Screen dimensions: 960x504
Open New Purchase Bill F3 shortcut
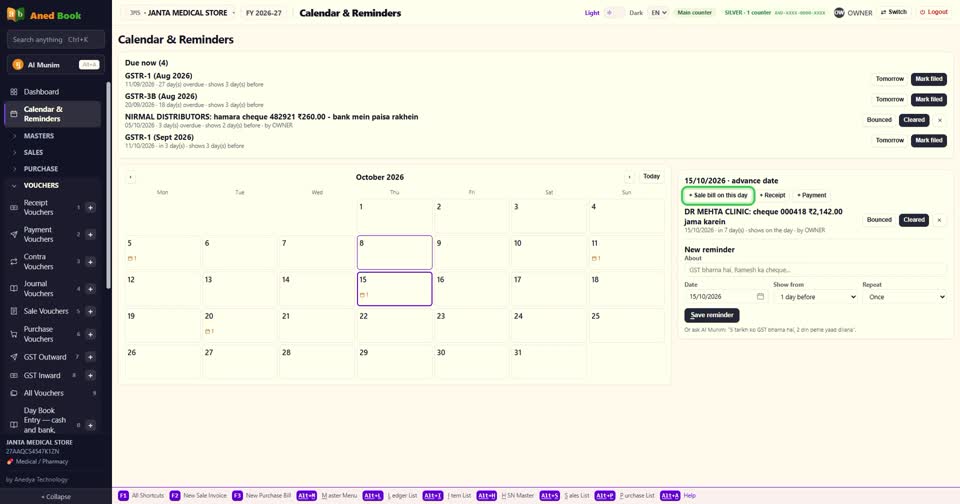point(261,495)
